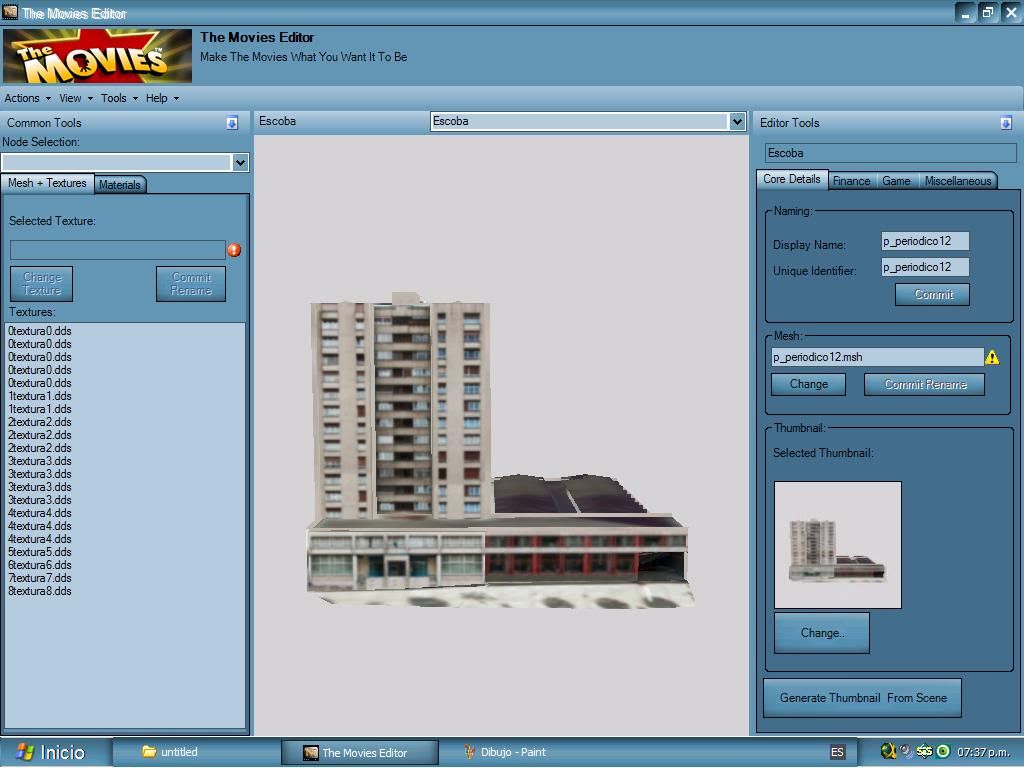Click the Unique Identifier field
Image resolution: width=1024 pixels, height=768 pixels.
tap(925, 267)
